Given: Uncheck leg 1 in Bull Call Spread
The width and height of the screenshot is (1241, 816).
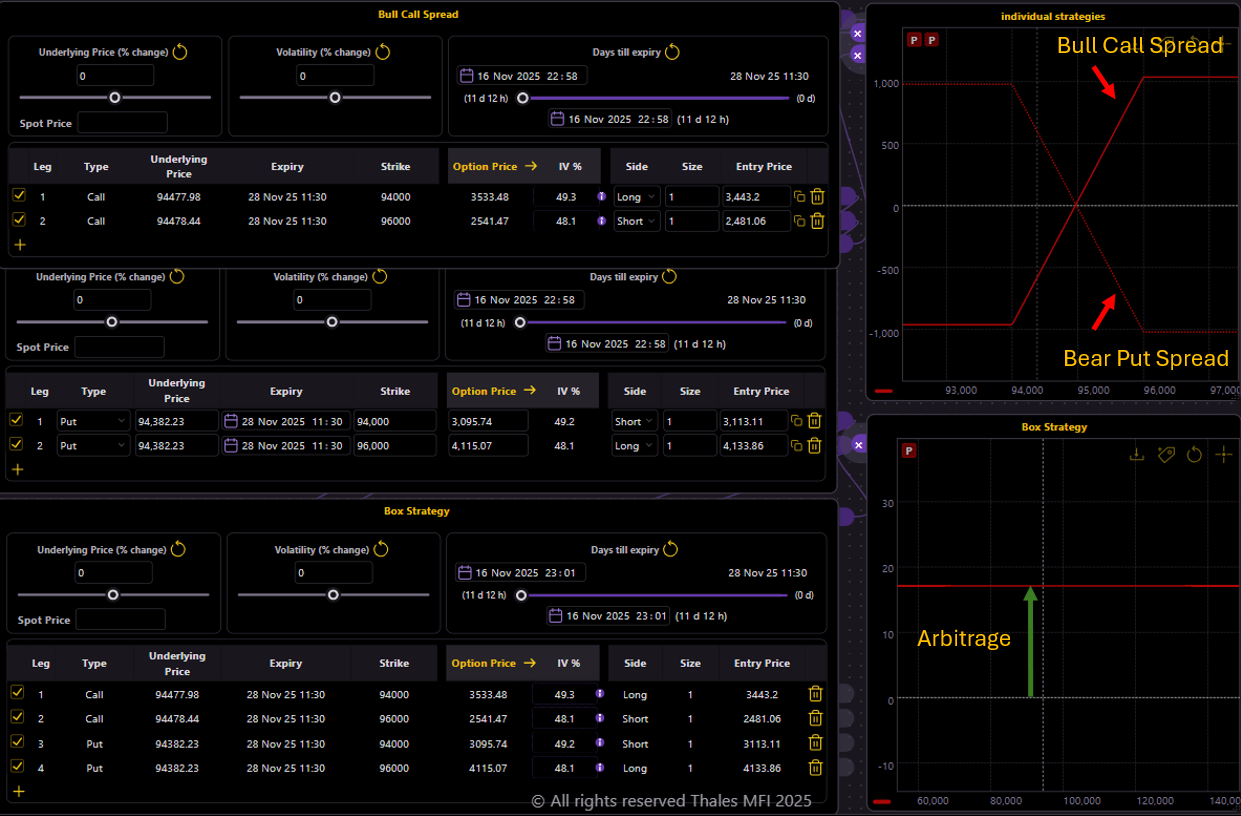Looking at the screenshot, I should [18, 196].
